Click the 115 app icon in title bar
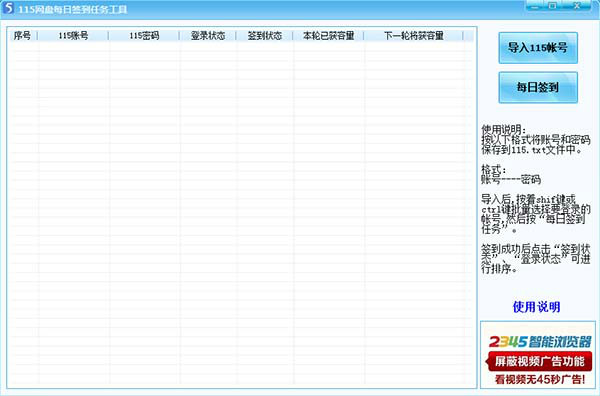This screenshot has width=600, height=396. [x=8, y=8]
